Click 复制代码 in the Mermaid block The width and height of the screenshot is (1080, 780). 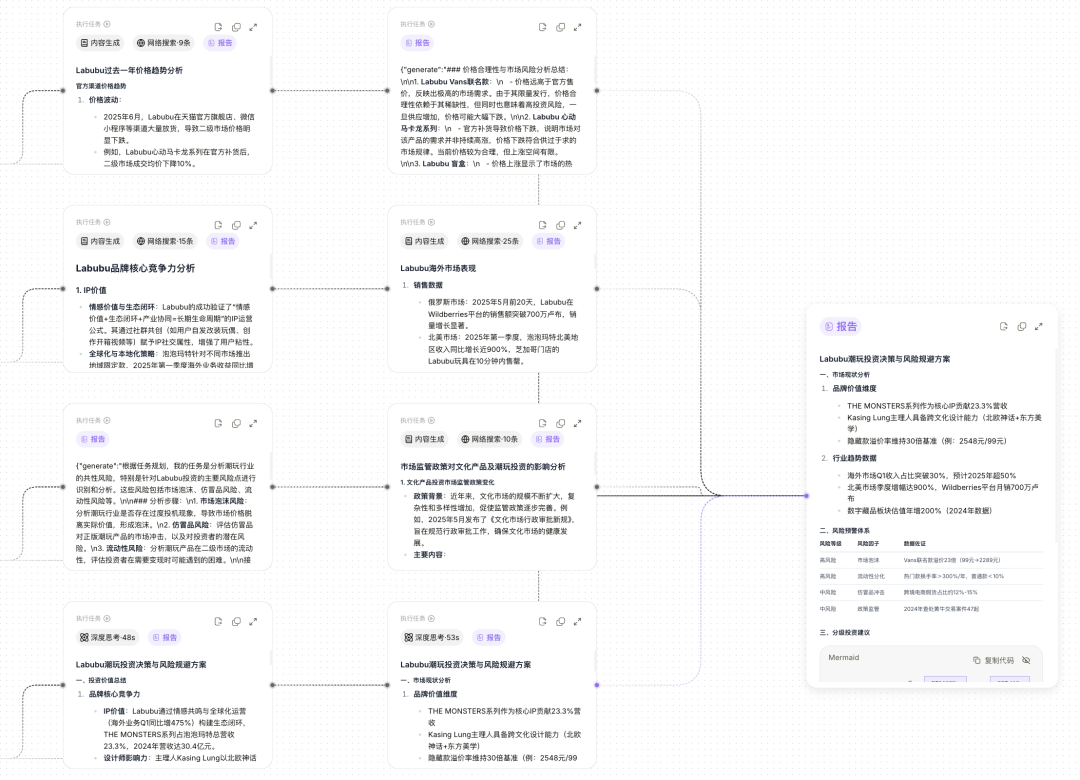(993, 660)
